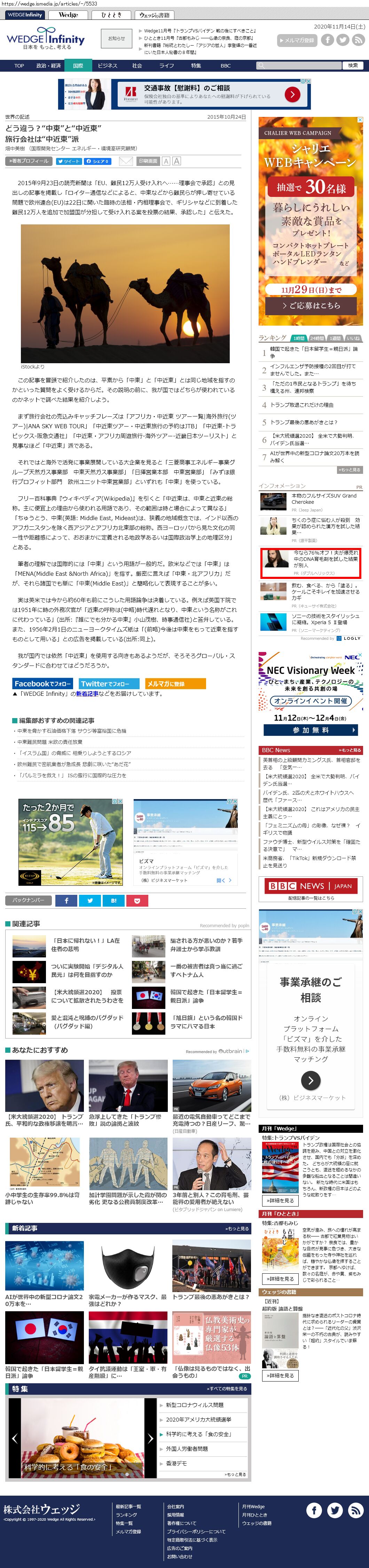Open the 政治・経済 navigation menu item
The width and height of the screenshot is (369, 1568).
point(48,66)
